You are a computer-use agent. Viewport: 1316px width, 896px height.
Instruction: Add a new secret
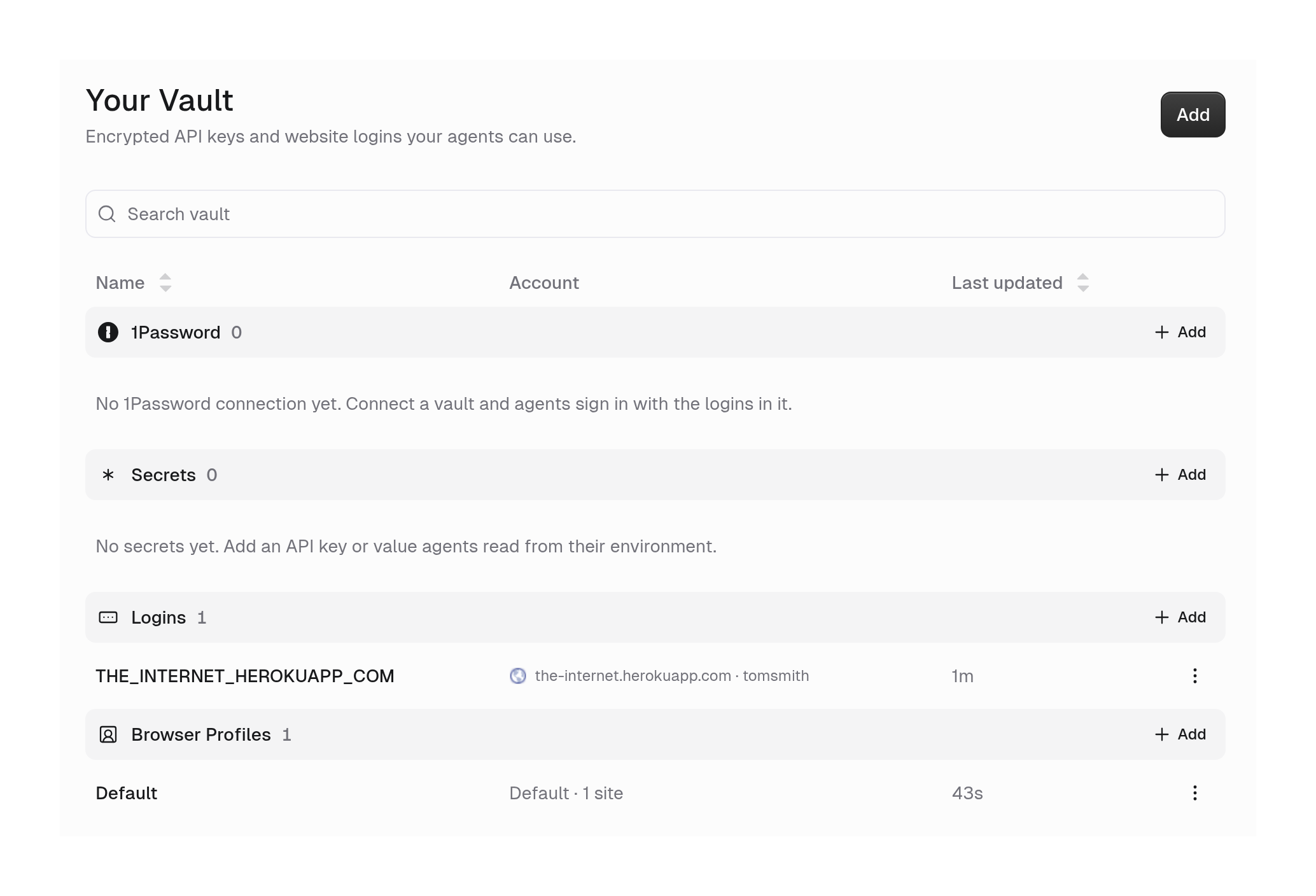[x=1180, y=475]
